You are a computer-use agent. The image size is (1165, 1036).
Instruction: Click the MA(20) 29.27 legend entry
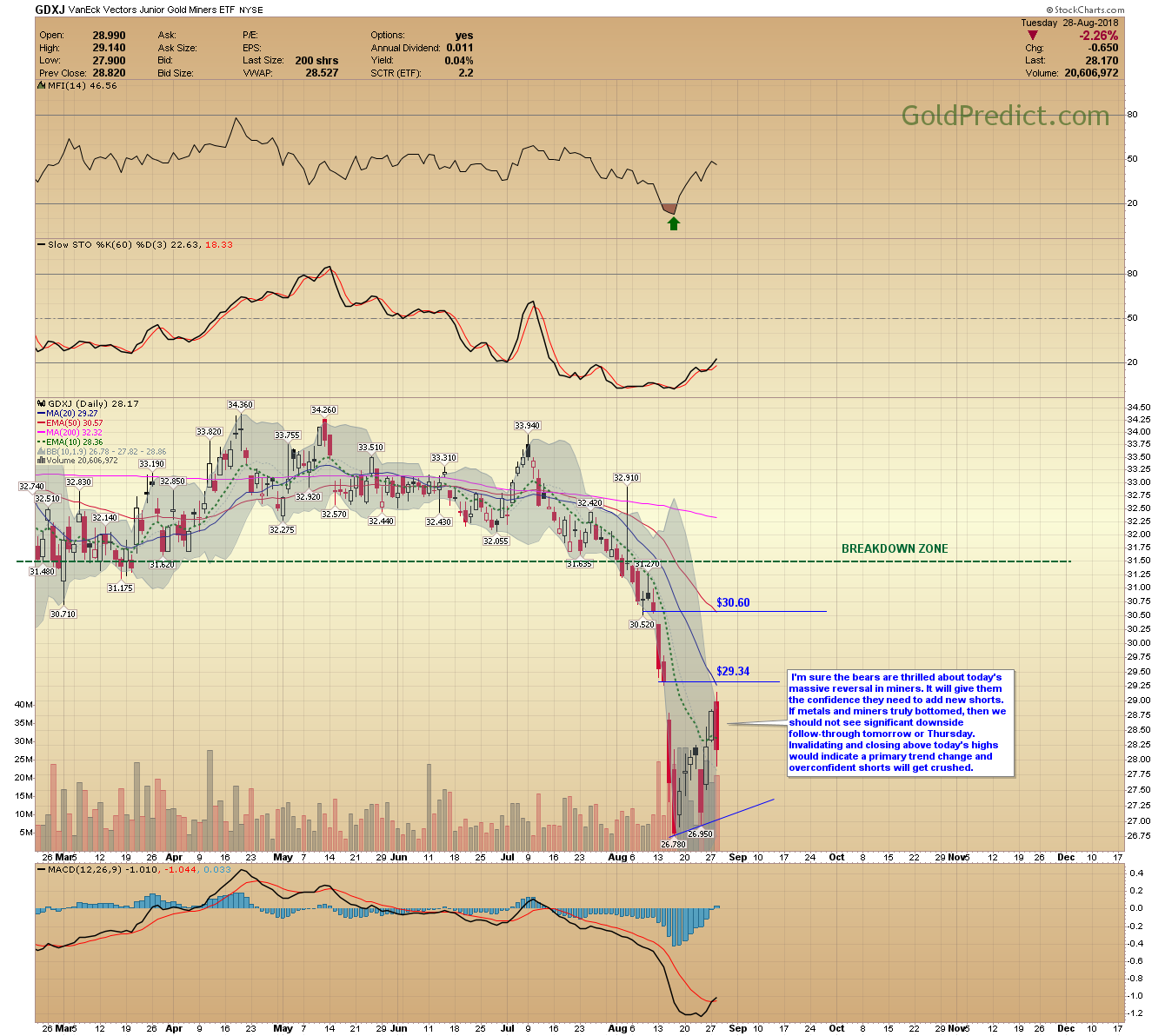[x=68, y=414]
